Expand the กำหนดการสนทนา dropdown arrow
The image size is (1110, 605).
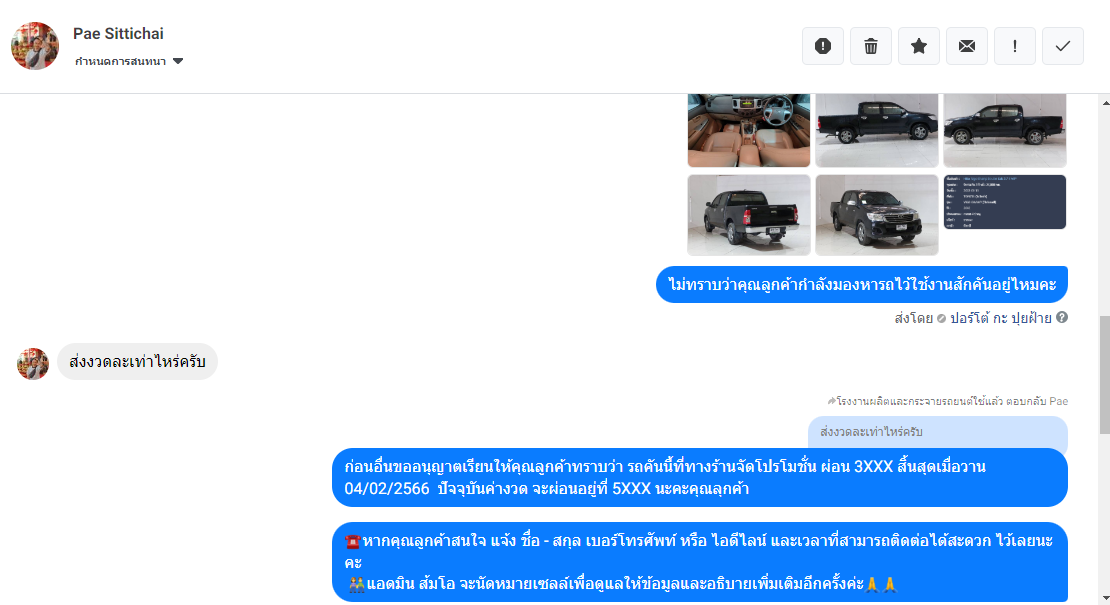tap(178, 62)
